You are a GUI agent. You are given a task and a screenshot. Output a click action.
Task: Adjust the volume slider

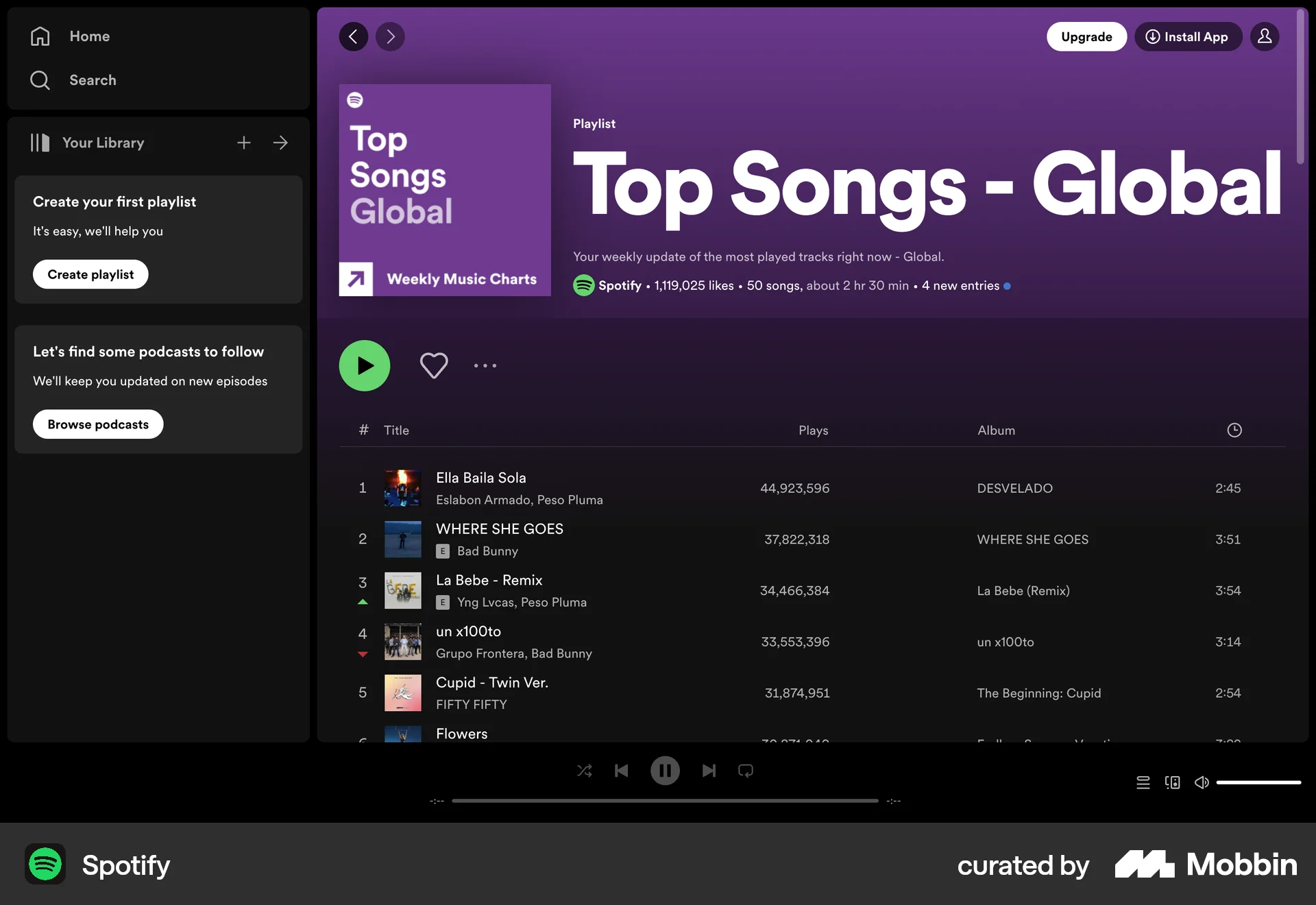(1258, 782)
